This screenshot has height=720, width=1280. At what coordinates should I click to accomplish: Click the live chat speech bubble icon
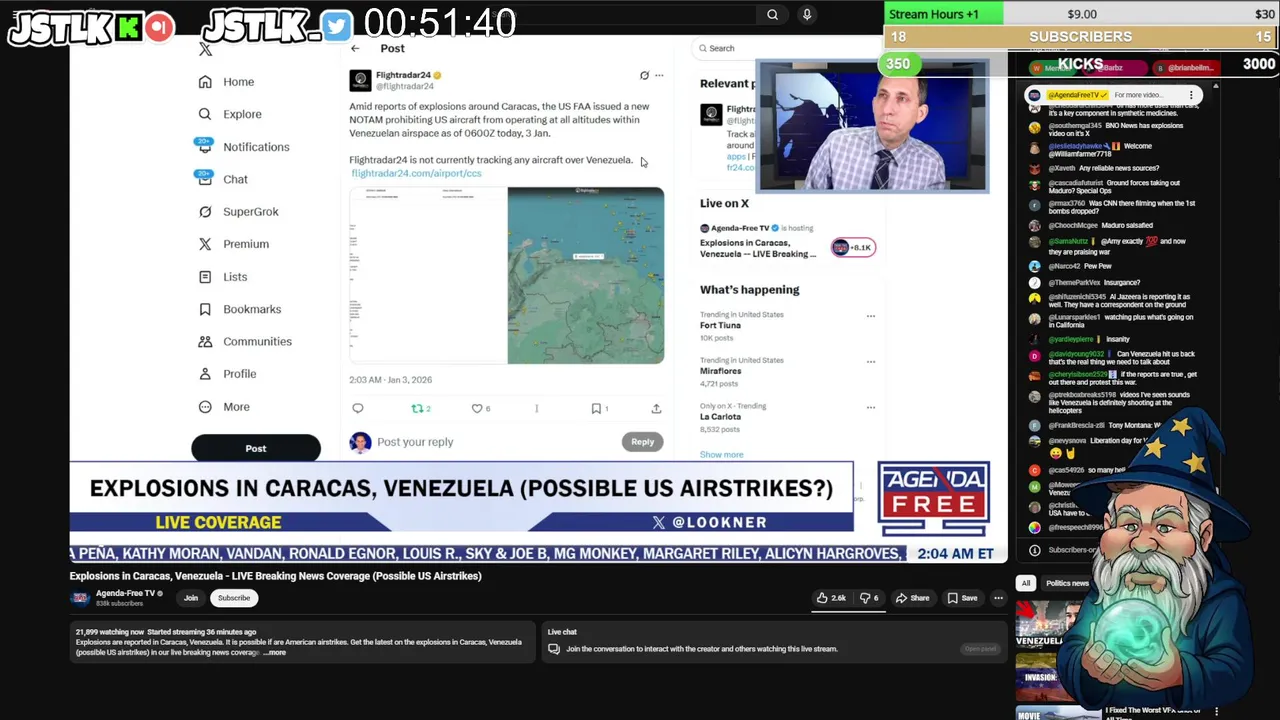(x=554, y=649)
